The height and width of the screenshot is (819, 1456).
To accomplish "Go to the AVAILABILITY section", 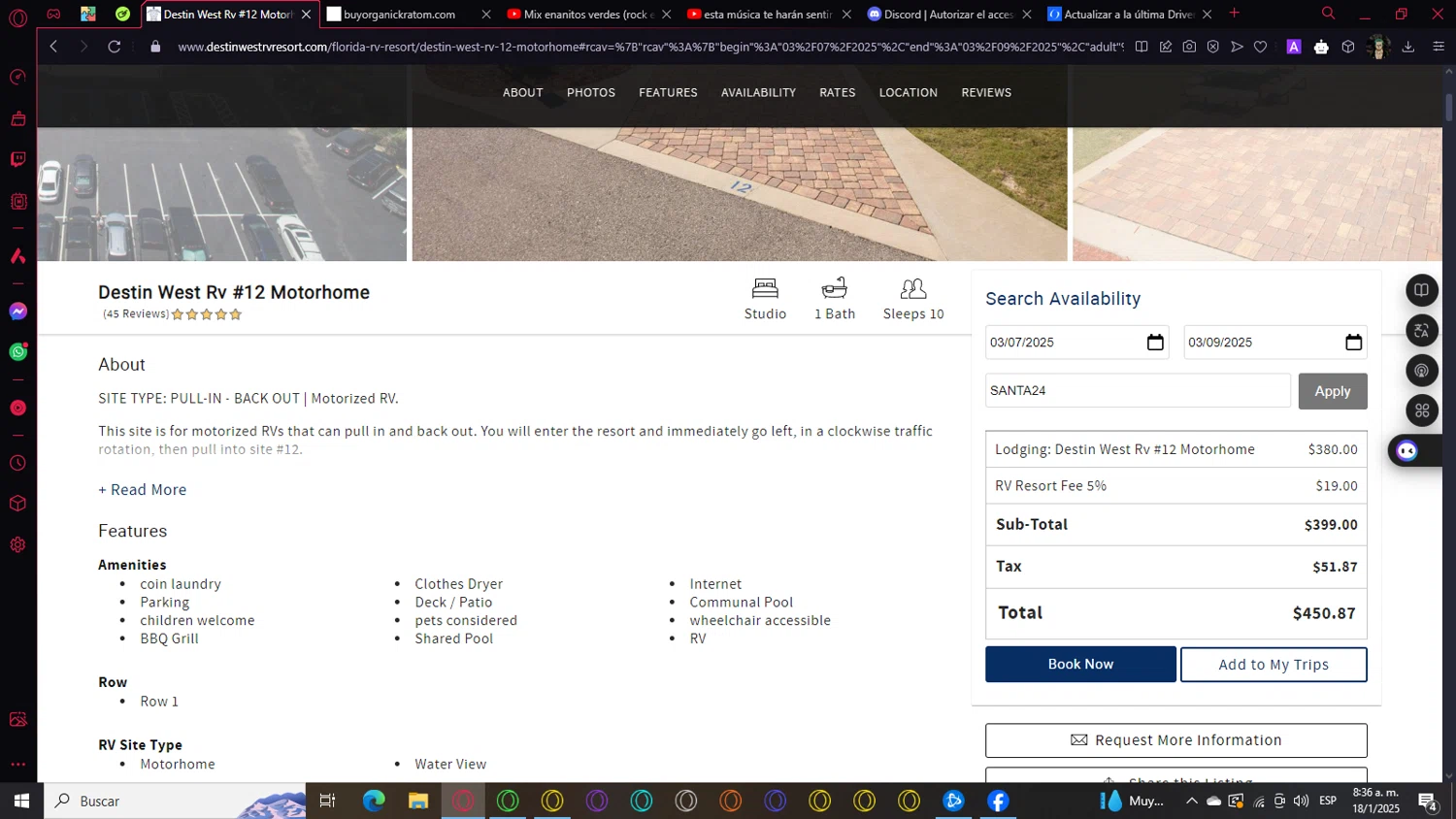I will [x=758, y=93].
